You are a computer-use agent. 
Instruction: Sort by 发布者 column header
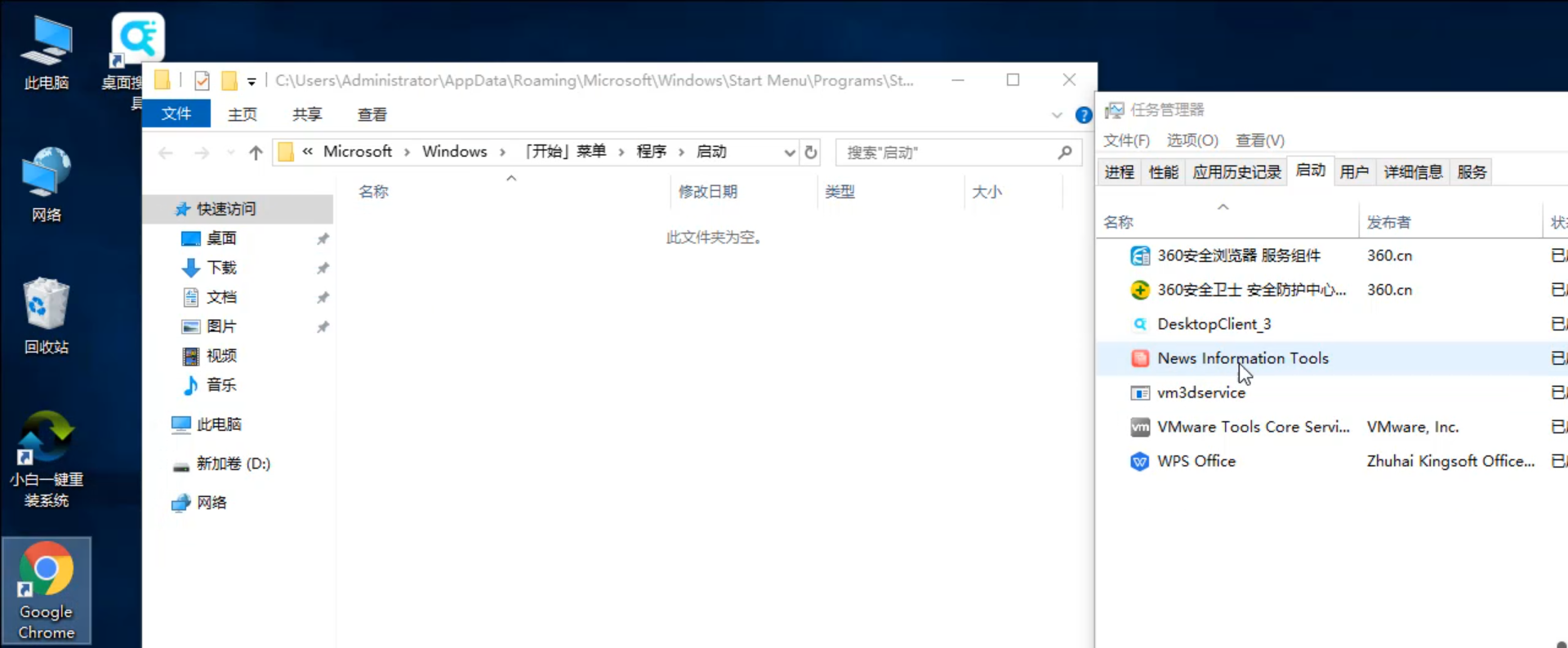click(1388, 222)
